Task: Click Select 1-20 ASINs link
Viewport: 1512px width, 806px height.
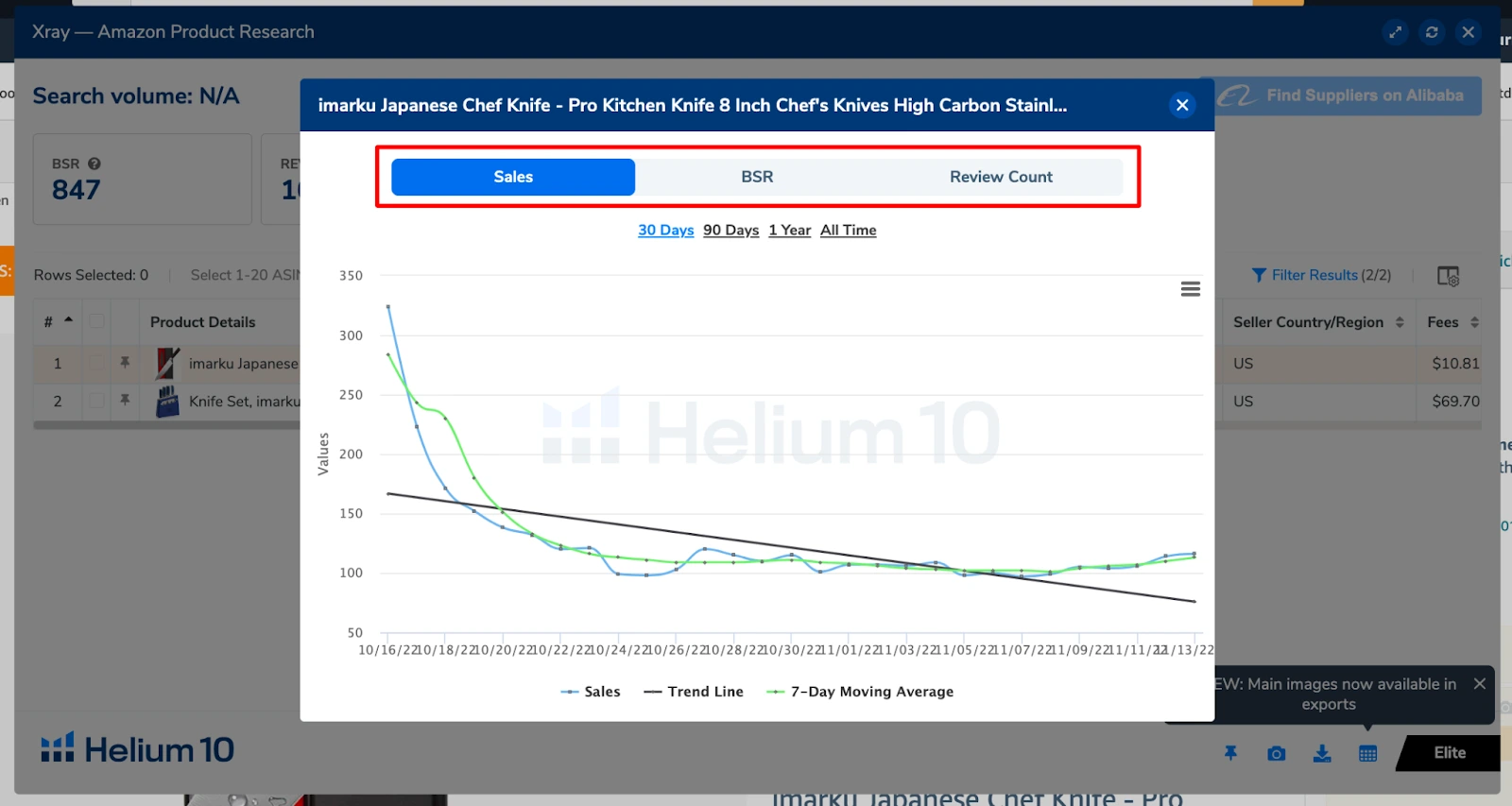Action: click(x=245, y=275)
